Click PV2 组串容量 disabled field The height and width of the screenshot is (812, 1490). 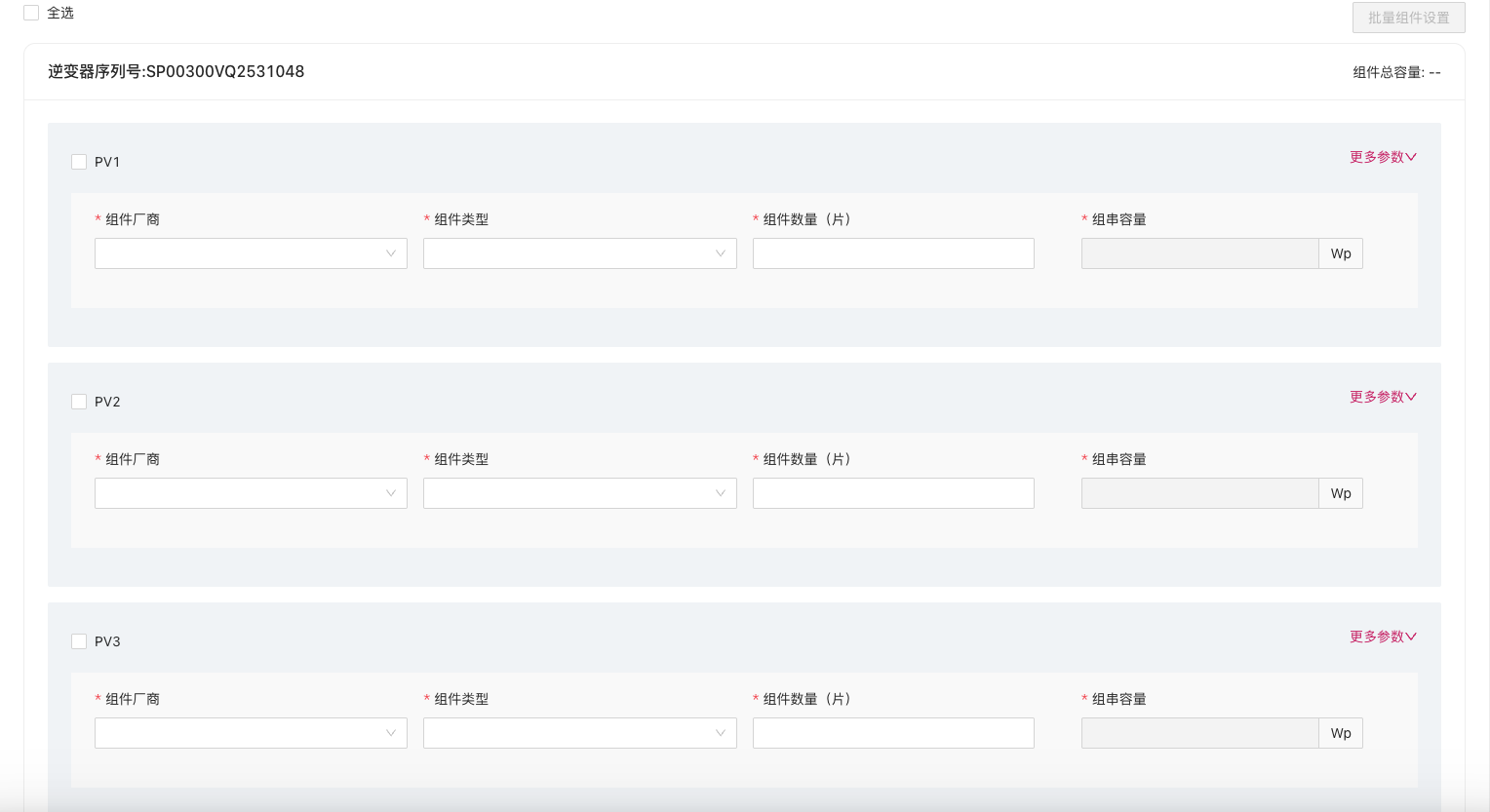(1200, 493)
